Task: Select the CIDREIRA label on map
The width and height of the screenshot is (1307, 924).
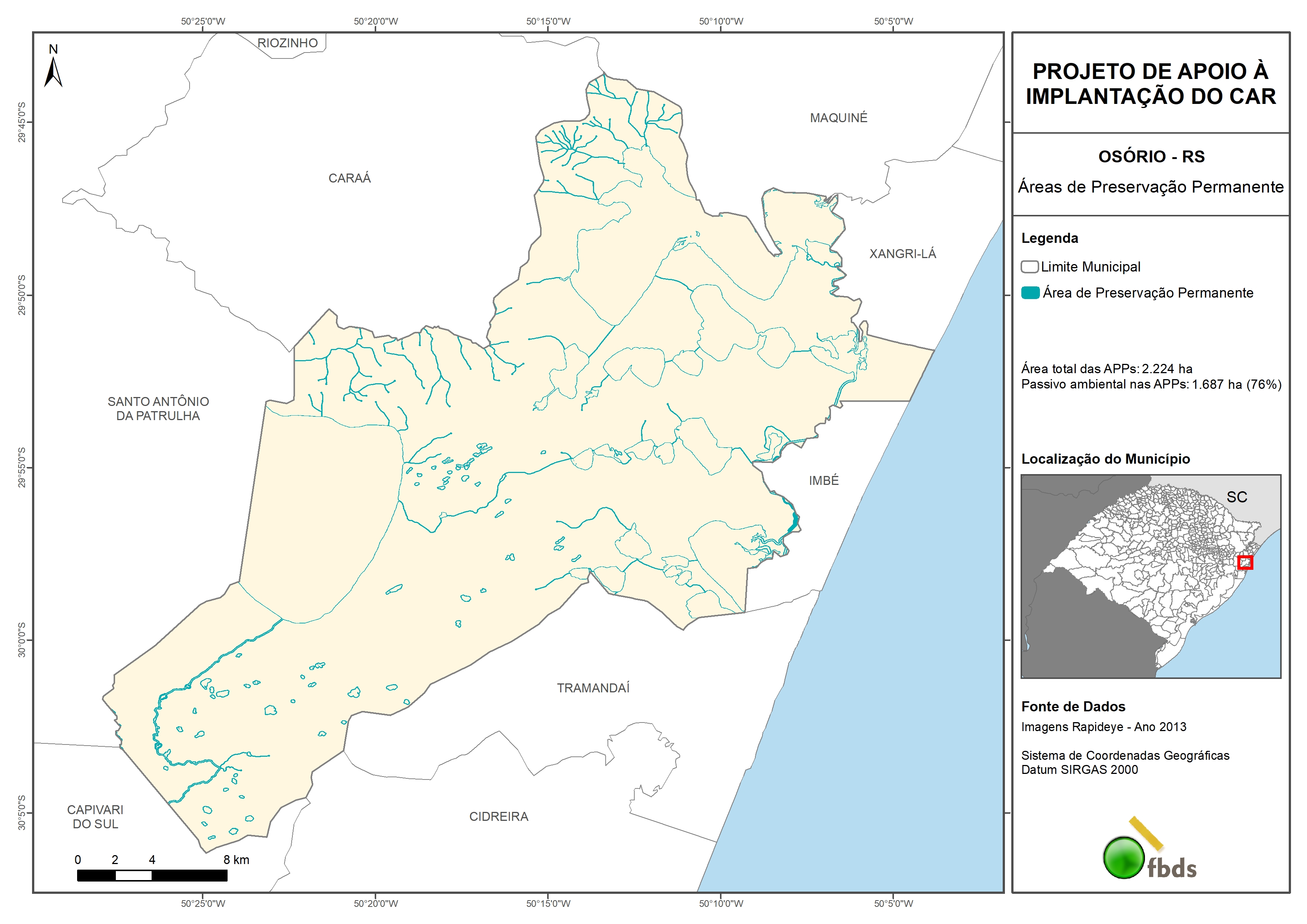Action: (x=499, y=816)
